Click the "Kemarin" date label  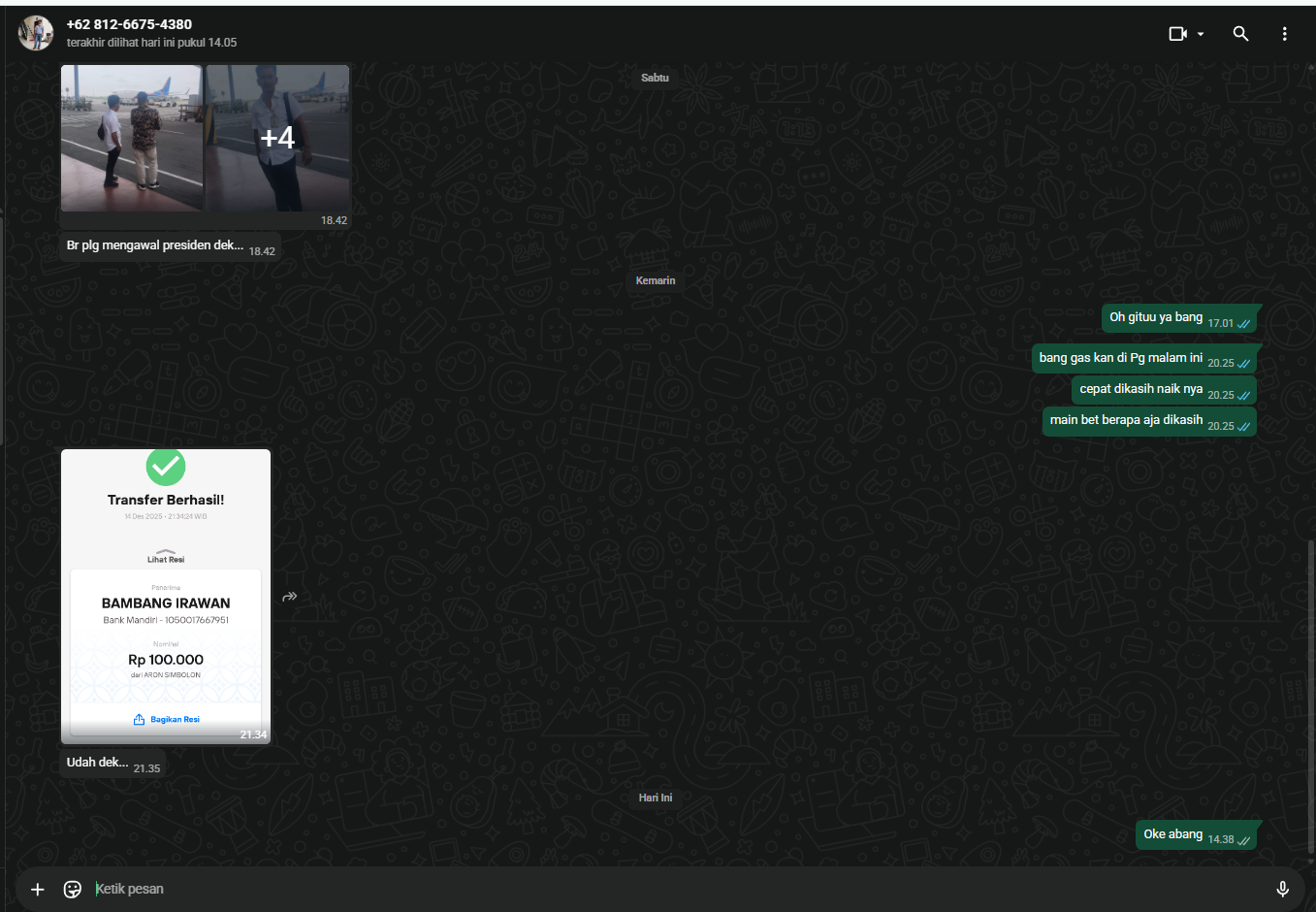(x=656, y=280)
